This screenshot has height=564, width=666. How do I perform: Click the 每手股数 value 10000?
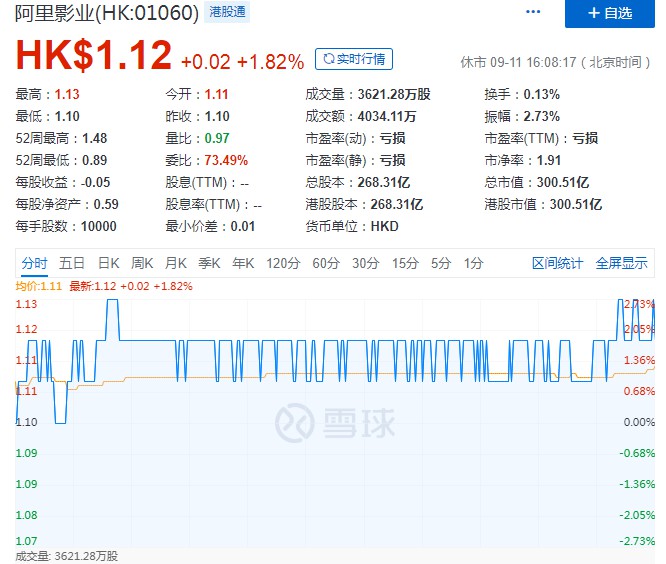click(x=99, y=227)
